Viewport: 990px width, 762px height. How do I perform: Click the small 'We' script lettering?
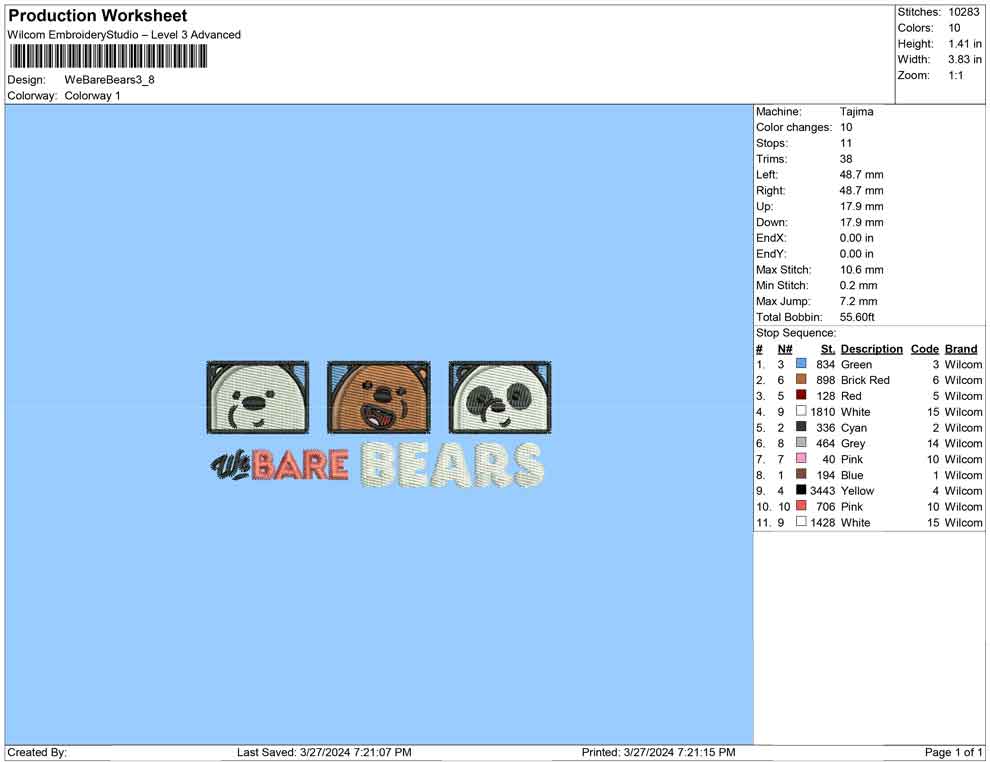coord(230,467)
